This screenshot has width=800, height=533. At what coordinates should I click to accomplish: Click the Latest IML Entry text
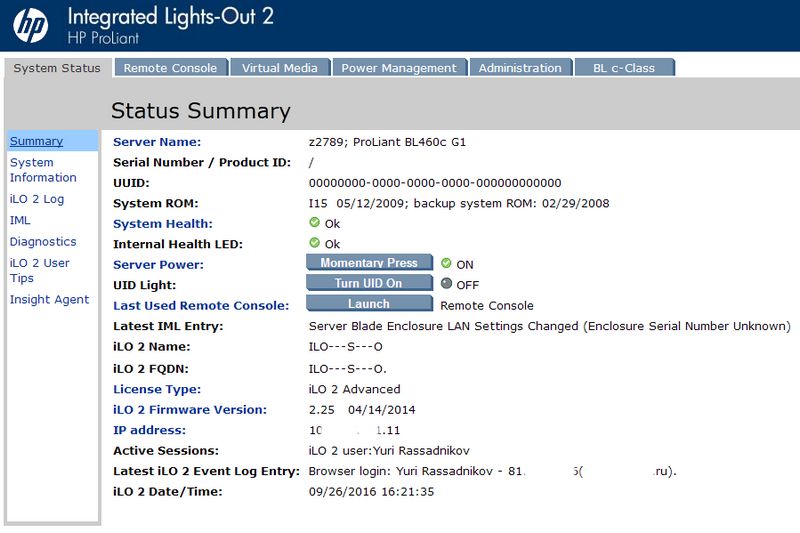click(x=549, y=326)
